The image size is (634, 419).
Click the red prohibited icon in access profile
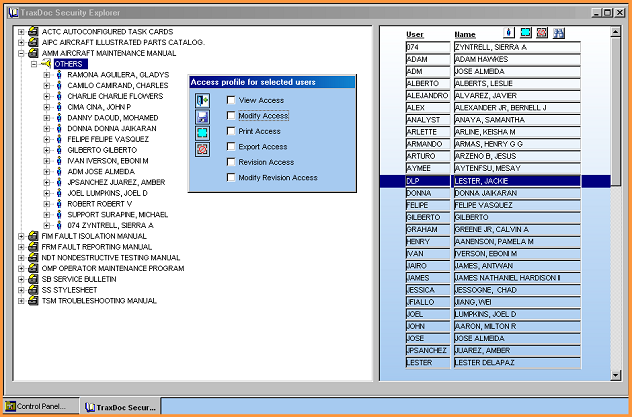click(x=201, y=149)
